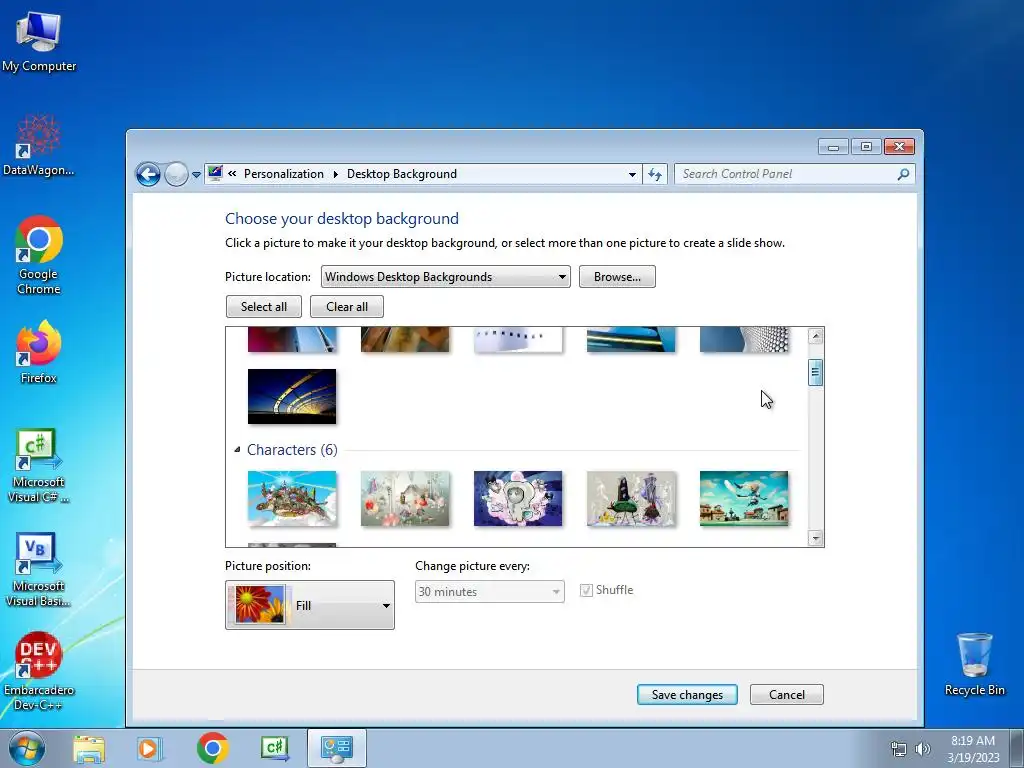
Task: Open My Computer desktop icon
Action: click(39, 42)
